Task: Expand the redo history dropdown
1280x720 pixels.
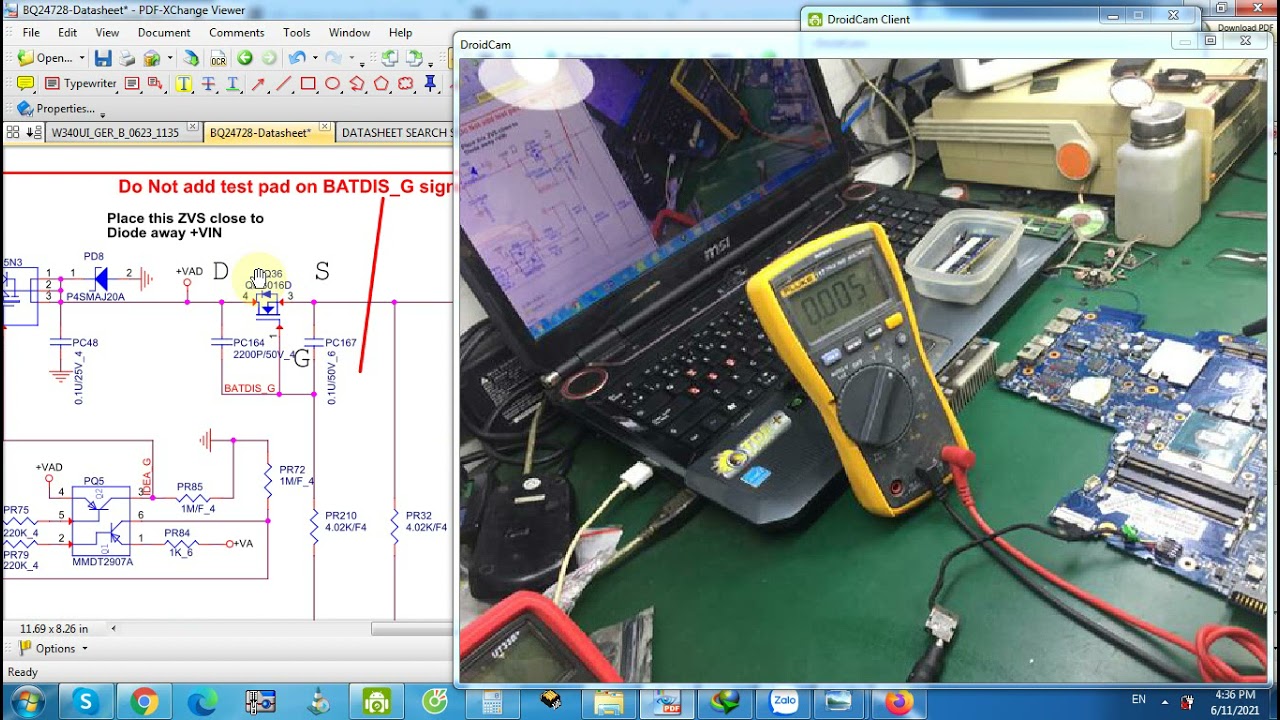Action: (x=352, y=58)
